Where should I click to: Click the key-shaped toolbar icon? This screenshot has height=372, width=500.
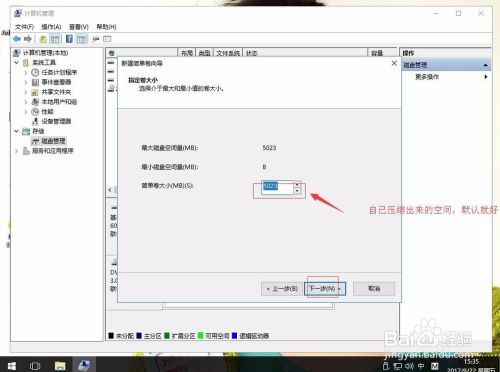96,39
